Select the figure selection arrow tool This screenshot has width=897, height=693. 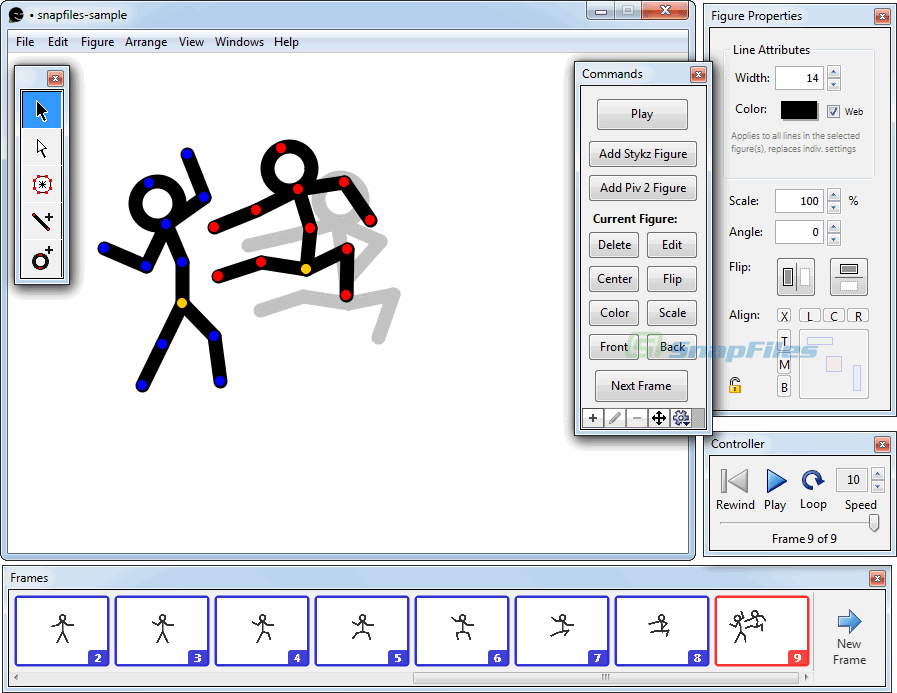coord(40,110)
